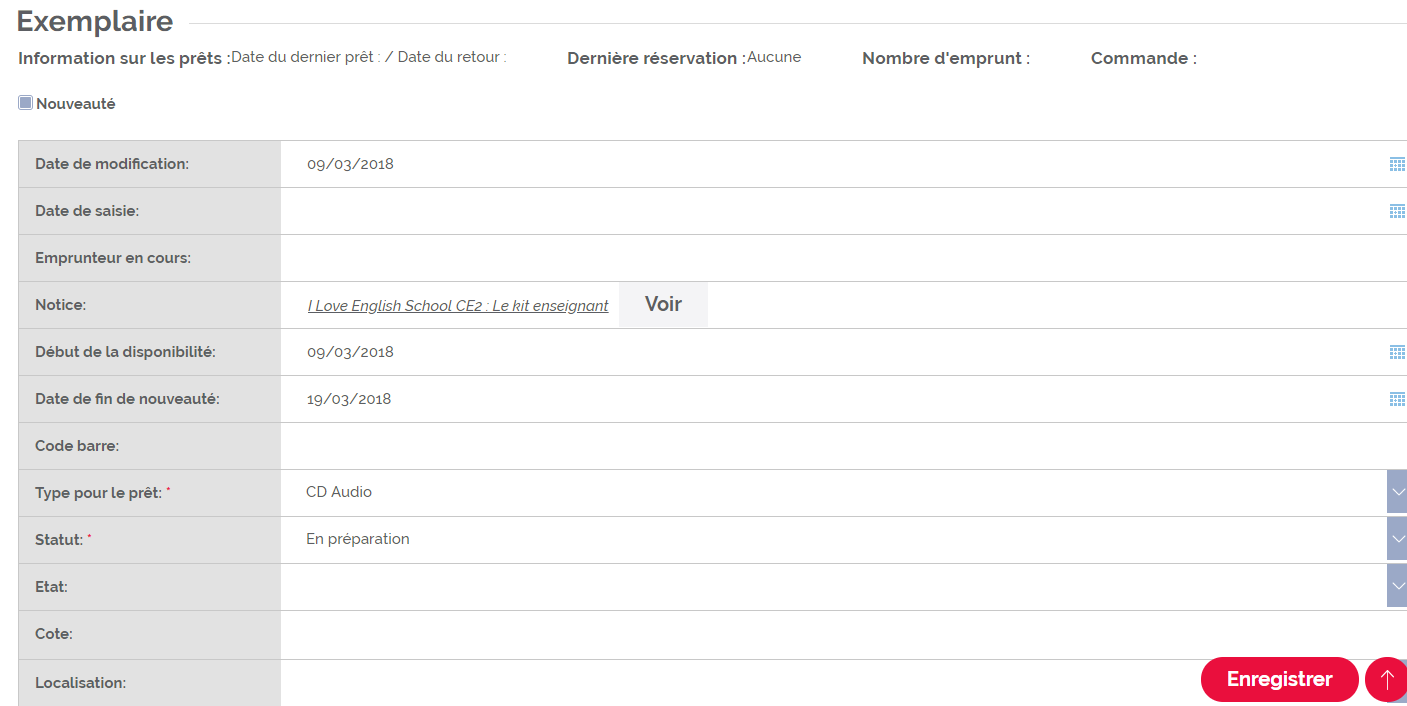1407x706 pixels.
Task: Click the Aucune reservation value
Action: click(774, 57)
